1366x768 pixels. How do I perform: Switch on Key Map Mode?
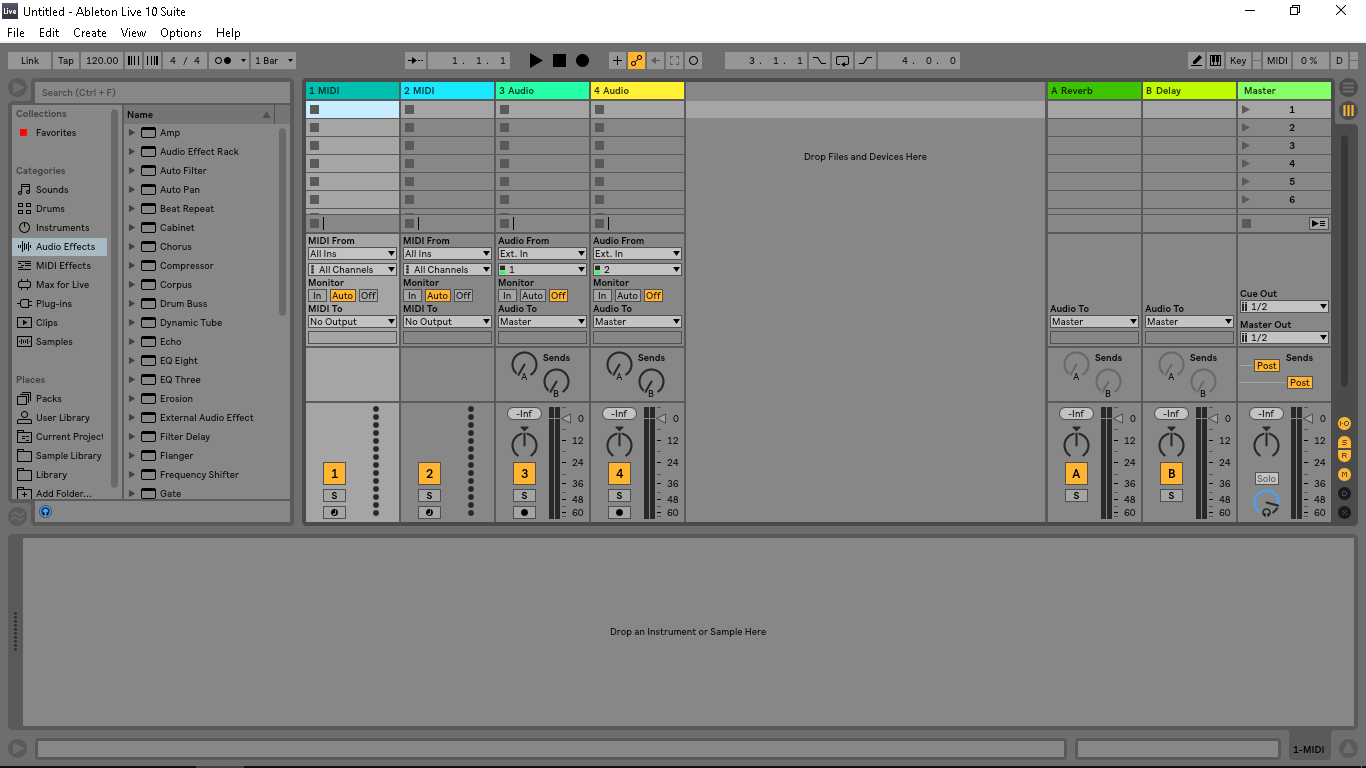pos(1238,60)
